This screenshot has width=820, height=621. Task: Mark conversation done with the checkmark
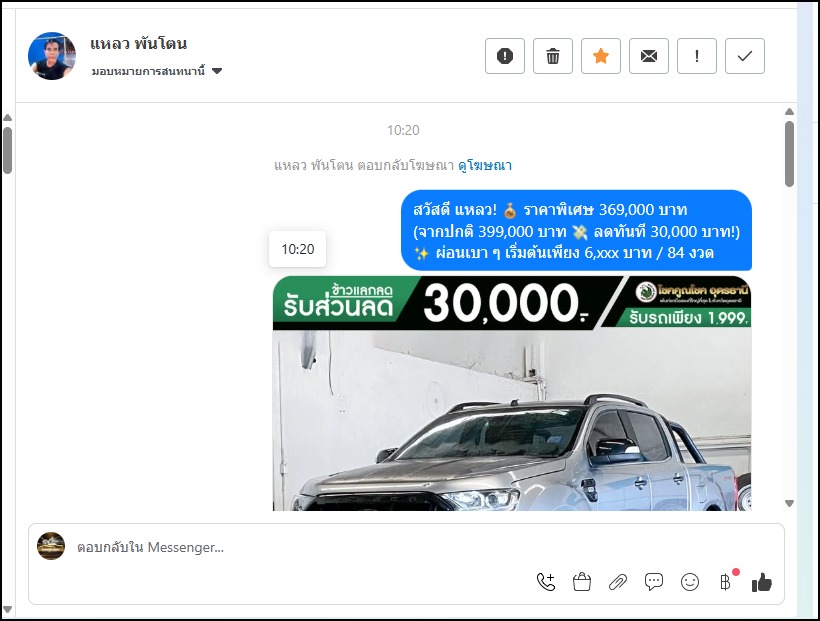(x=745, y=56)
